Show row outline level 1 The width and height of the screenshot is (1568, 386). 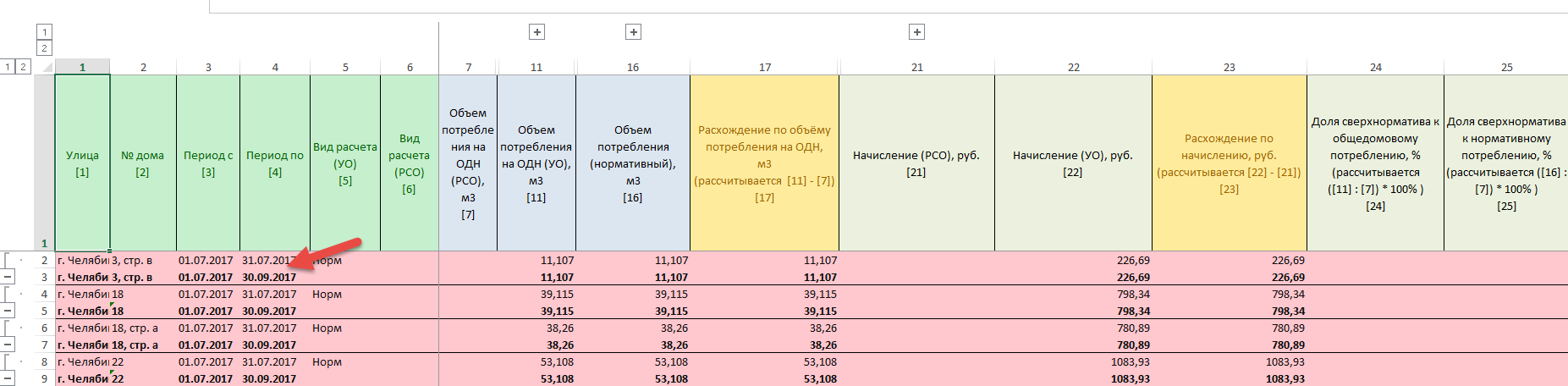click(8, 66)
